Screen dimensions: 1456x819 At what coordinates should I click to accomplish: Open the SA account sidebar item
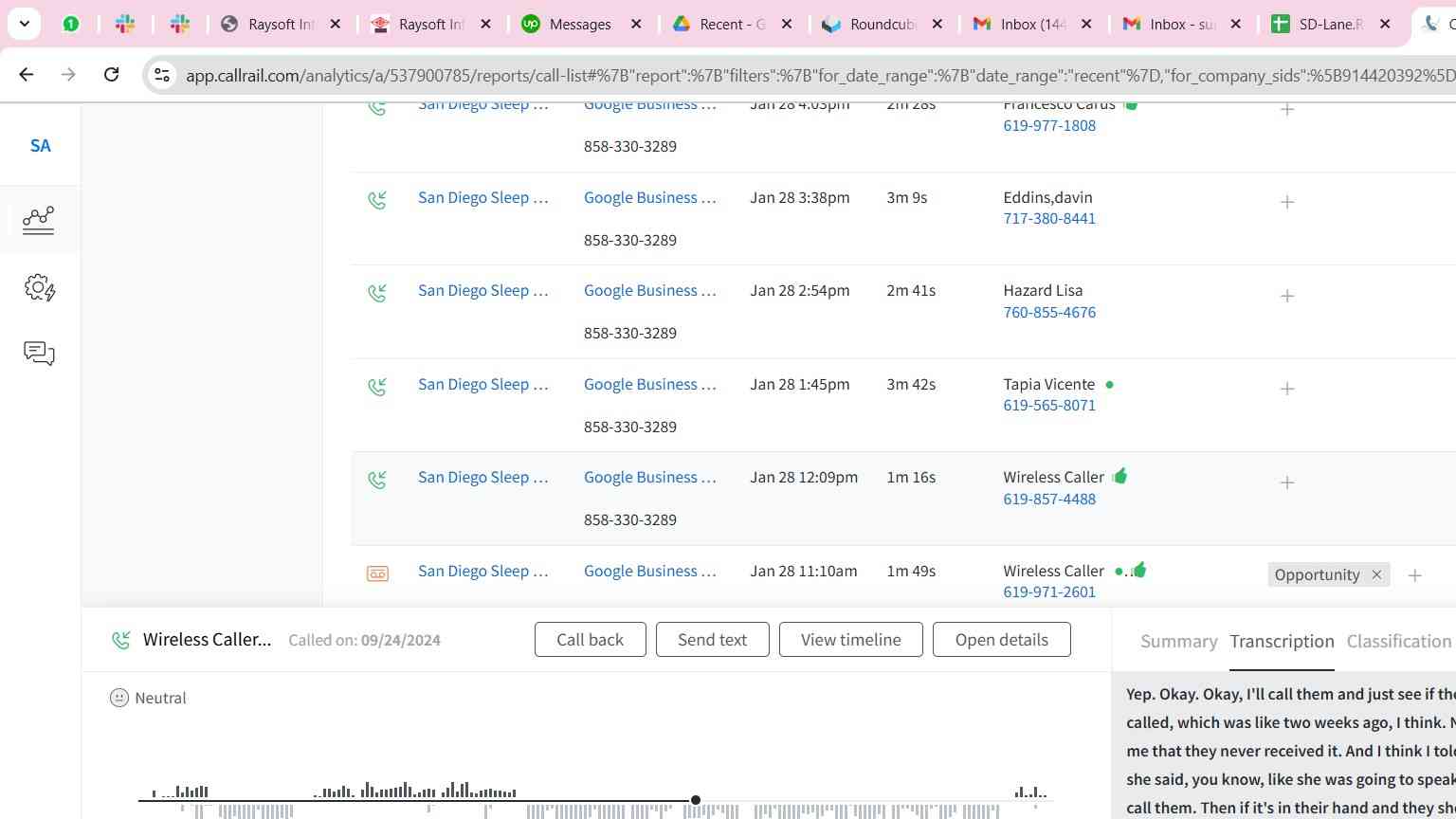[x=40, y=146]
